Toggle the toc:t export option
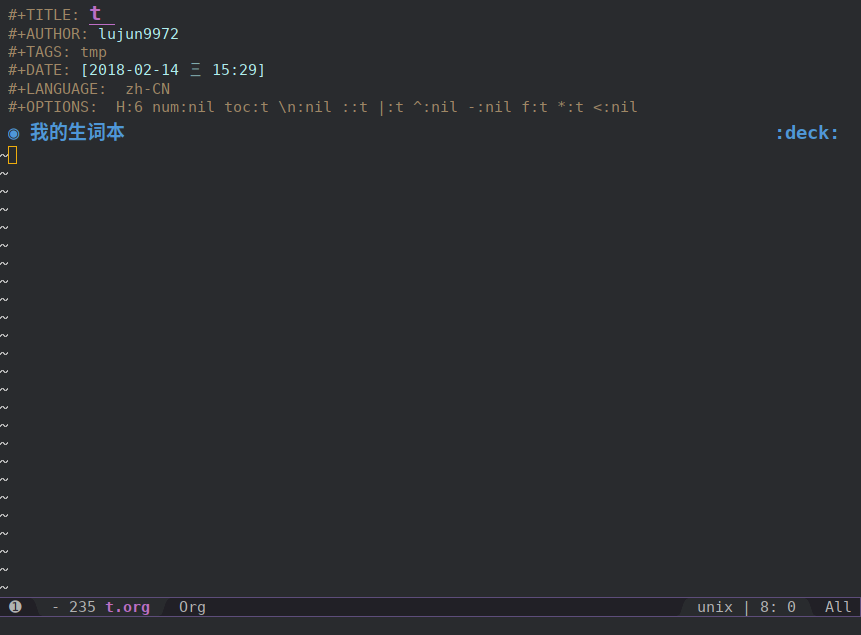This screenshot has height=635, width=861. pyautogui.click(x=246, y=106)
